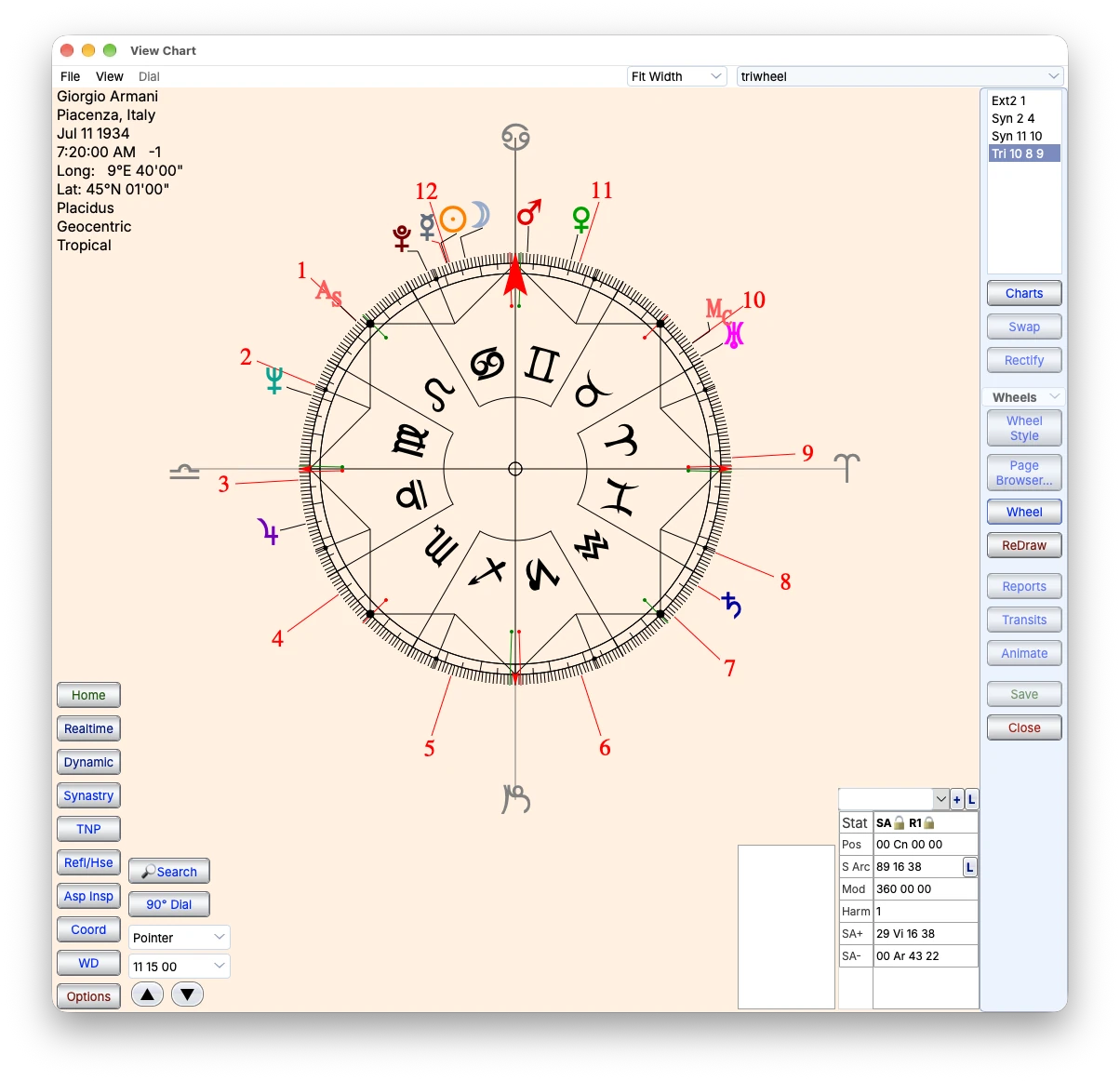Click the ReDraw button
The height and width of the screenshot is (1081, 1120).
(x=1024, y=545)
